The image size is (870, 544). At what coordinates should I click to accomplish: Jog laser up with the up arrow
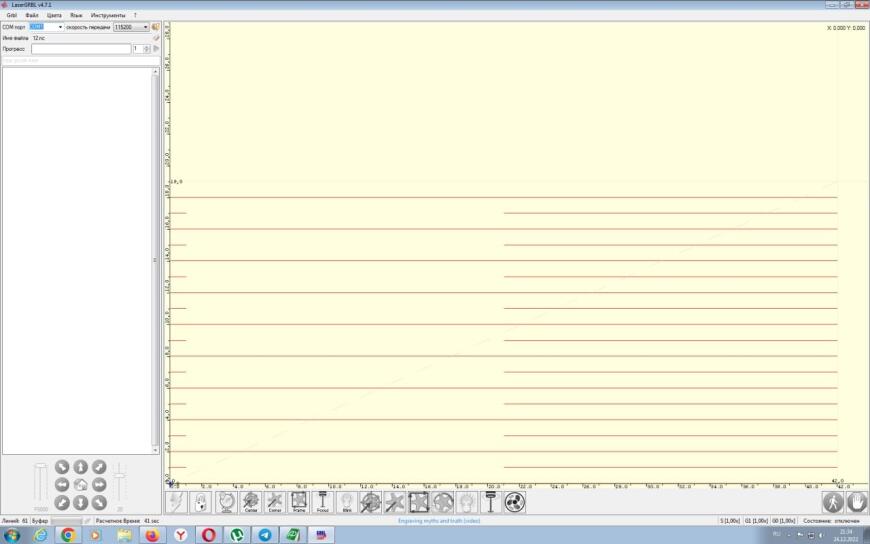(80, 467)
